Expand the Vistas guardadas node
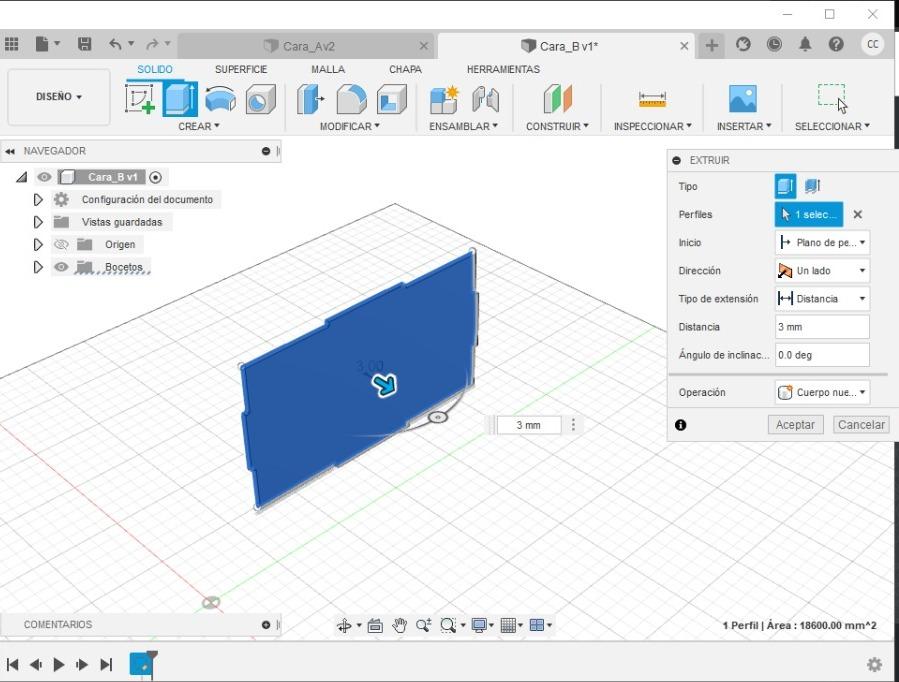The image size is (899, 682). tap(38, 222)
